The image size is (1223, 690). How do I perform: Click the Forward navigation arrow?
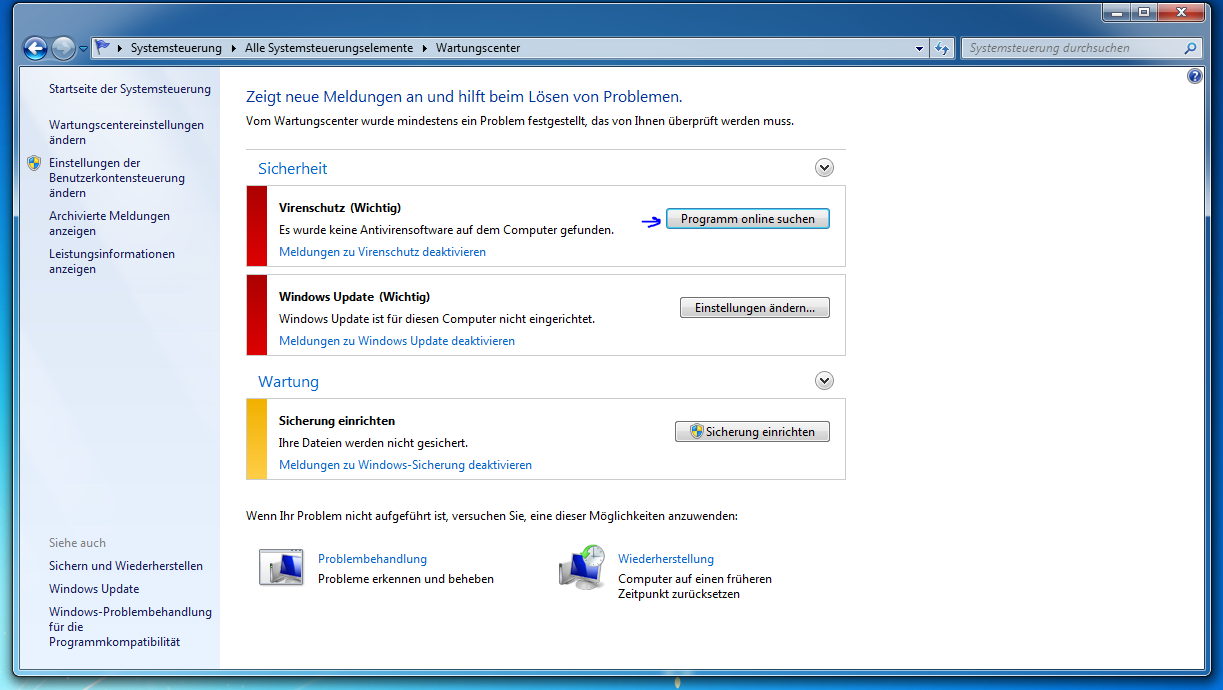63,47
